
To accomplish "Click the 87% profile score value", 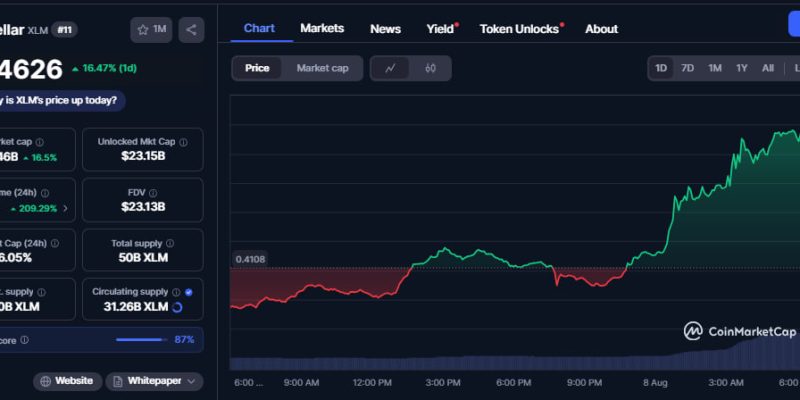I will [x=184, y=340].
